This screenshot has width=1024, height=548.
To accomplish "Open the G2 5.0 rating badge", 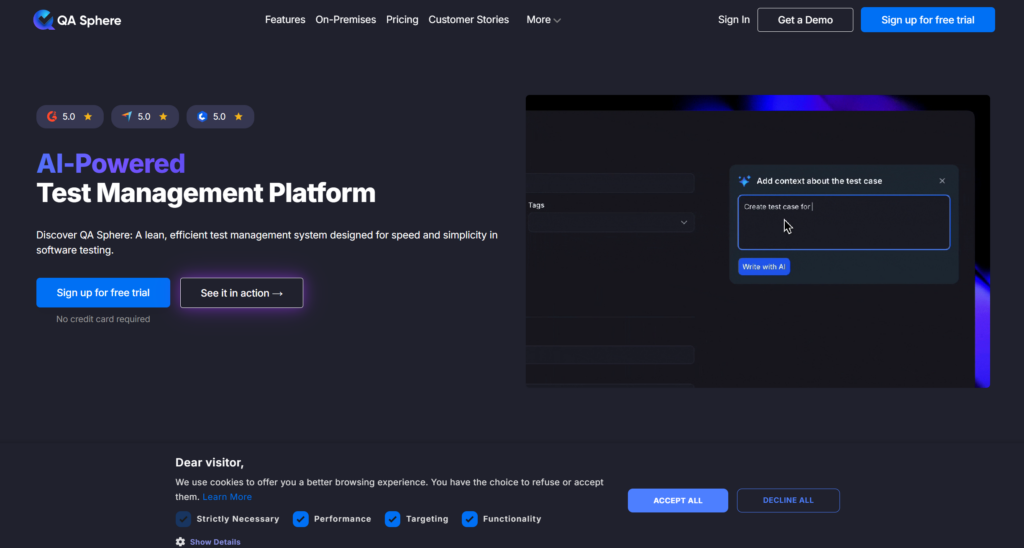I will pyautogui.click(x=70, y=116).
